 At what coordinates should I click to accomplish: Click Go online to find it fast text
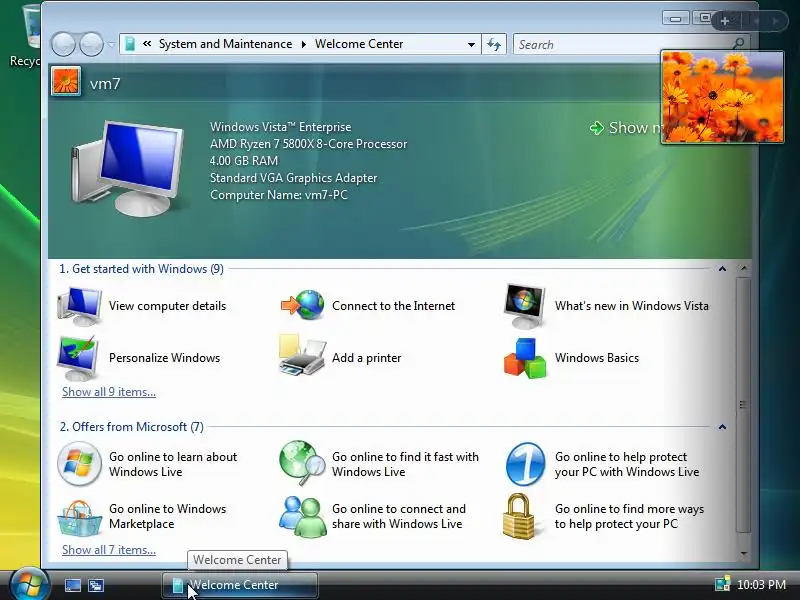pos(405,464)
